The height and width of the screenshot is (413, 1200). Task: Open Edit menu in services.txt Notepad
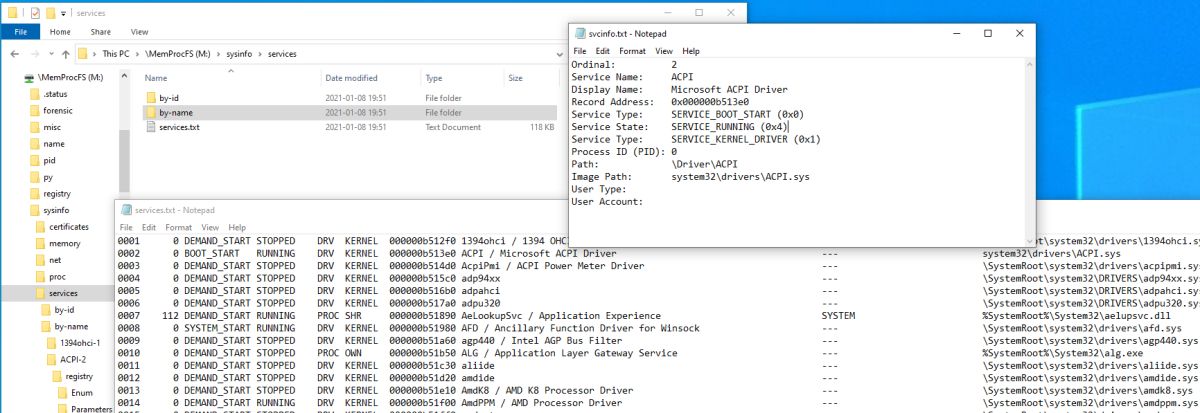151,227
